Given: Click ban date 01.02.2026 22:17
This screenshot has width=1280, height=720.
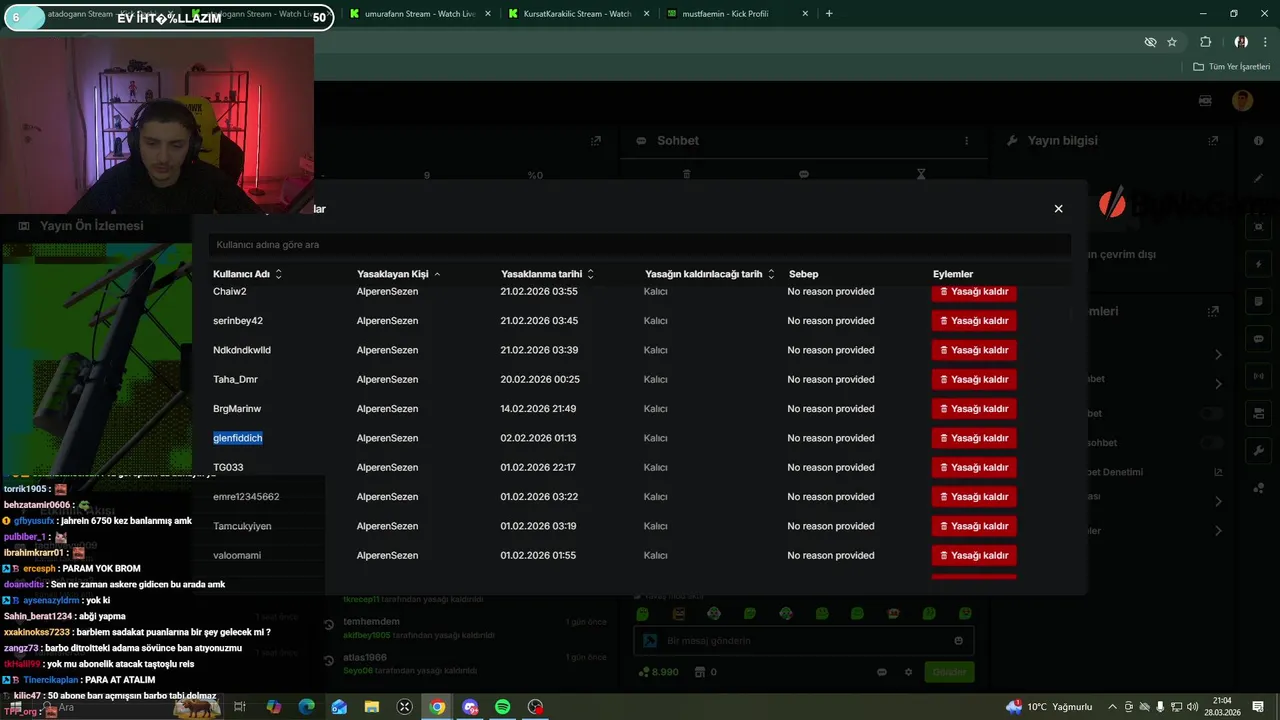Looking at the screenshot, I should [539, 467].
